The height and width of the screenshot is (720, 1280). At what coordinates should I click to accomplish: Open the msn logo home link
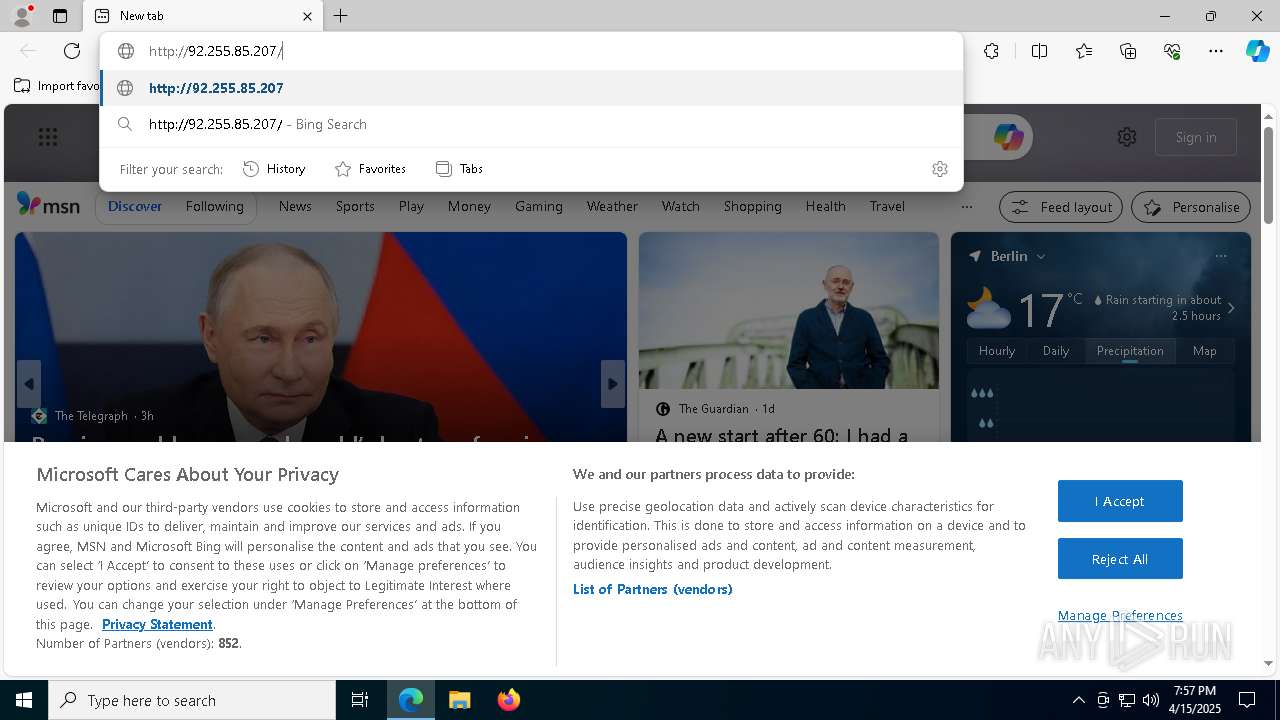[x=48, y=206]
